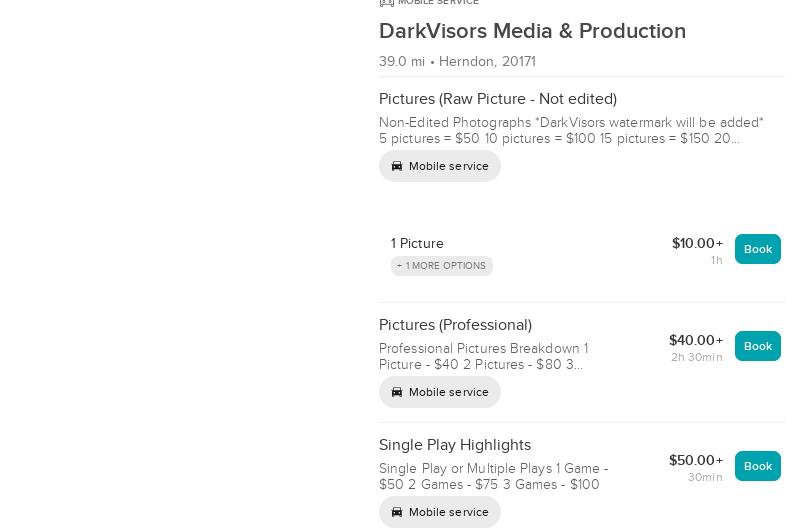
Task: Click the Single Play or Multiple Plays description
Action: coord(493,476)
